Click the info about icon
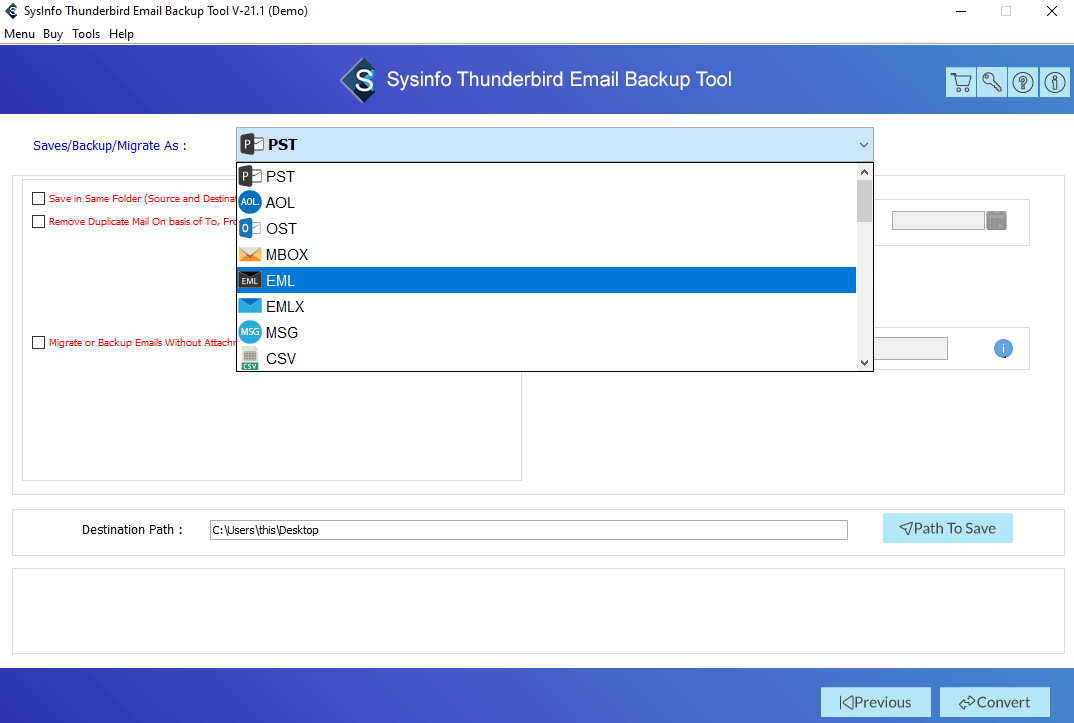 (x=1055, y=82)
